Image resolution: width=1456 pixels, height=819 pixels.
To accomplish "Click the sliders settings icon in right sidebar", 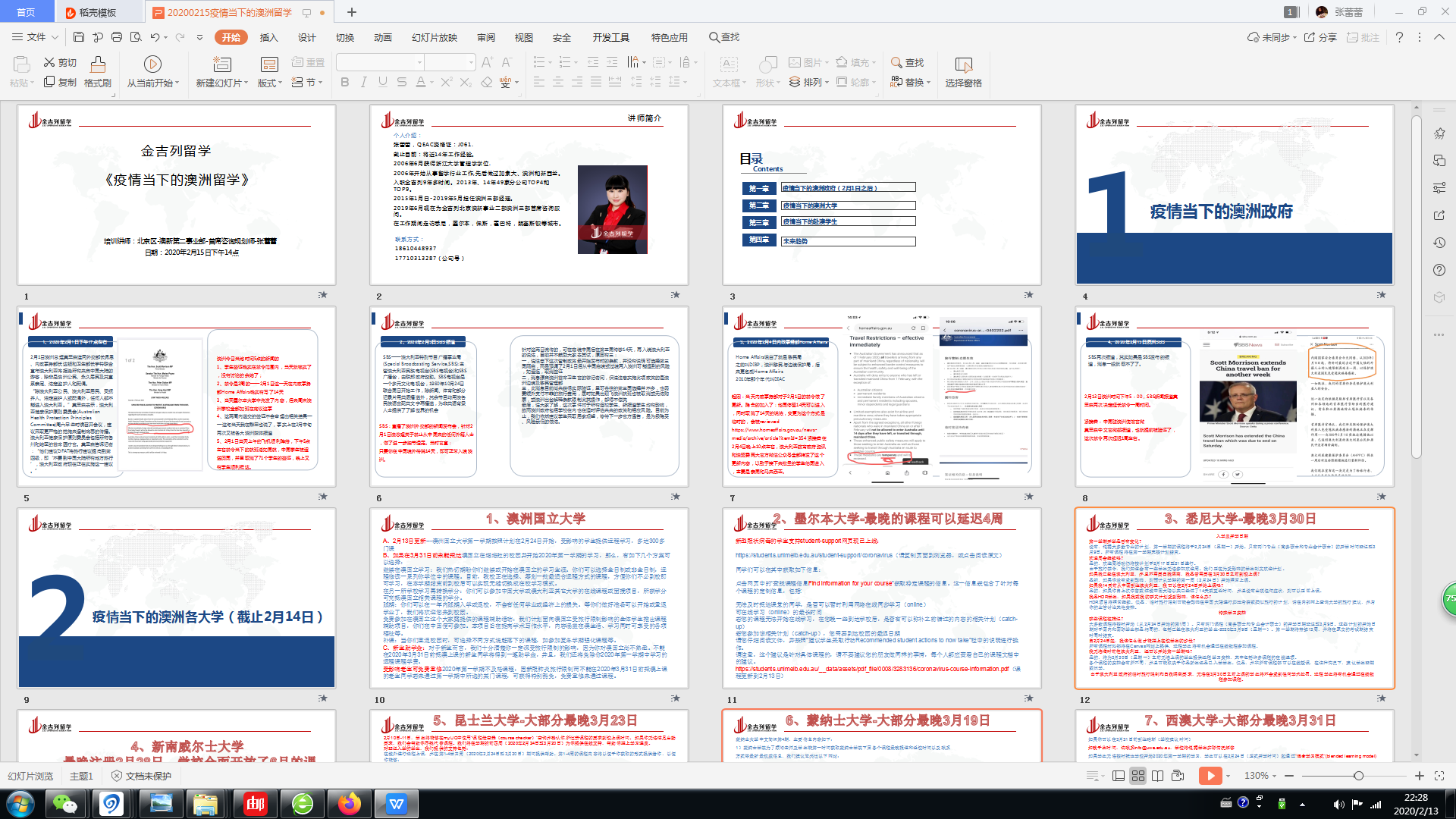I will coord(1439,188).
